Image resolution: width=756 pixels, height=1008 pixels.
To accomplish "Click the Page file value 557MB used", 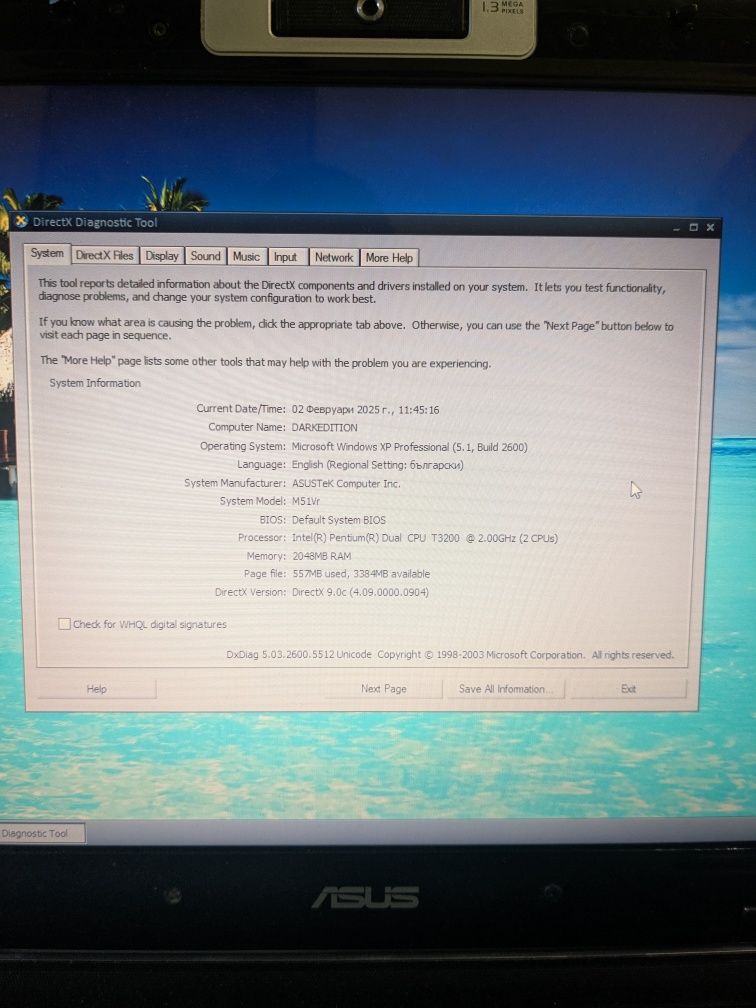I will 361,573.
